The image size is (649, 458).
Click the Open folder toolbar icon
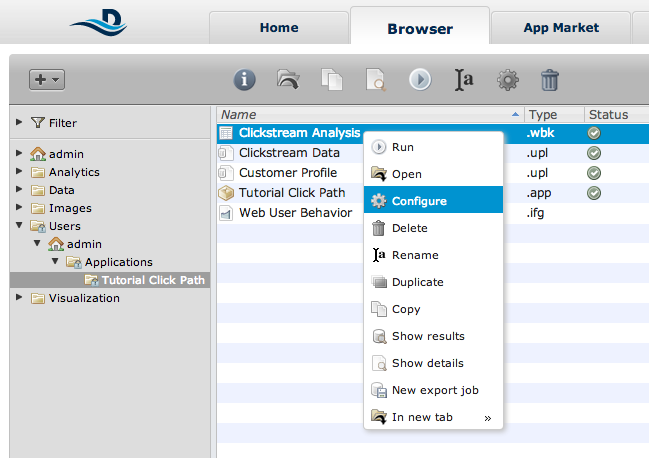pos(288,79)
